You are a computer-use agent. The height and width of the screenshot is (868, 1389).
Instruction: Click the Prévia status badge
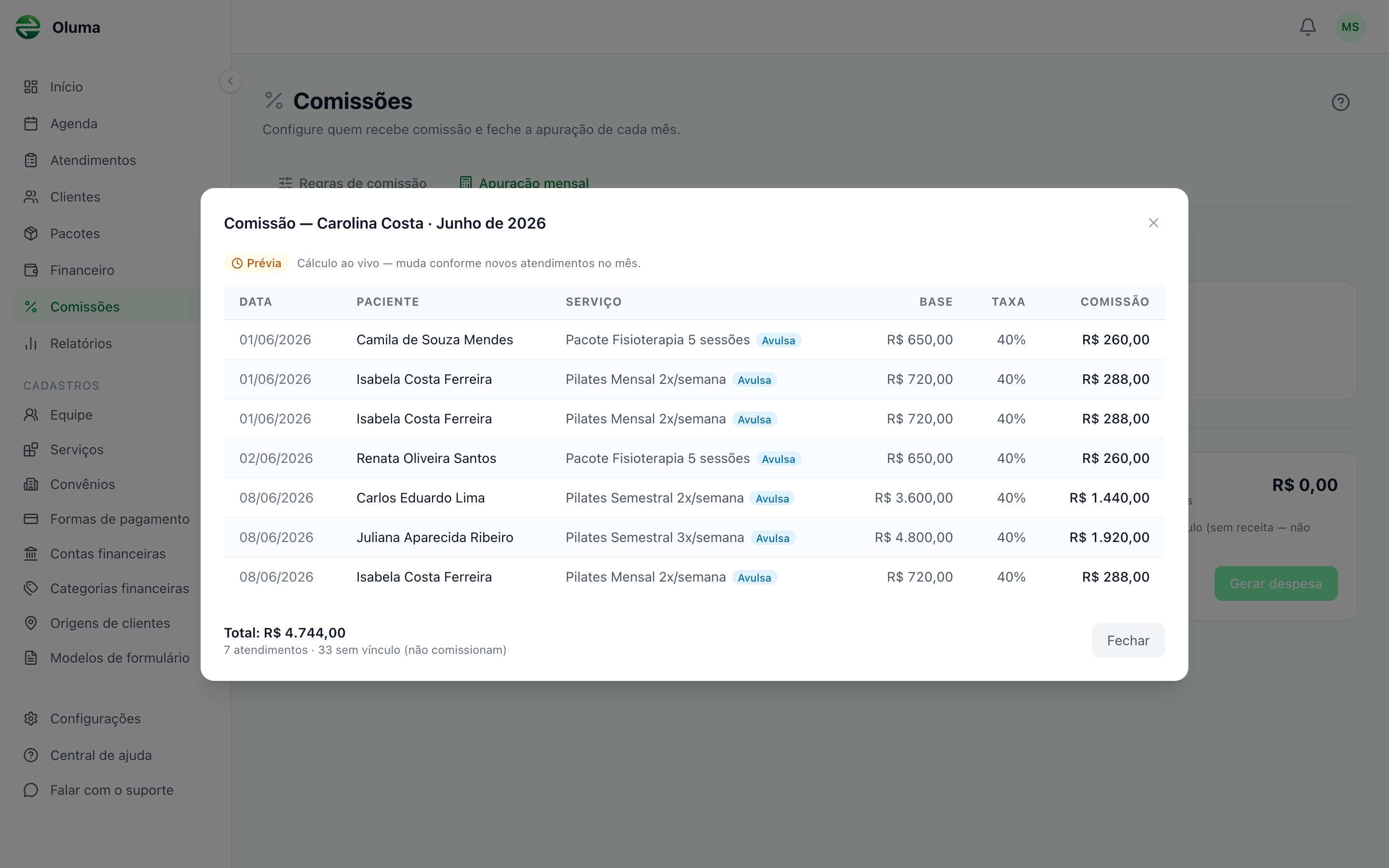tap(256, 263)
